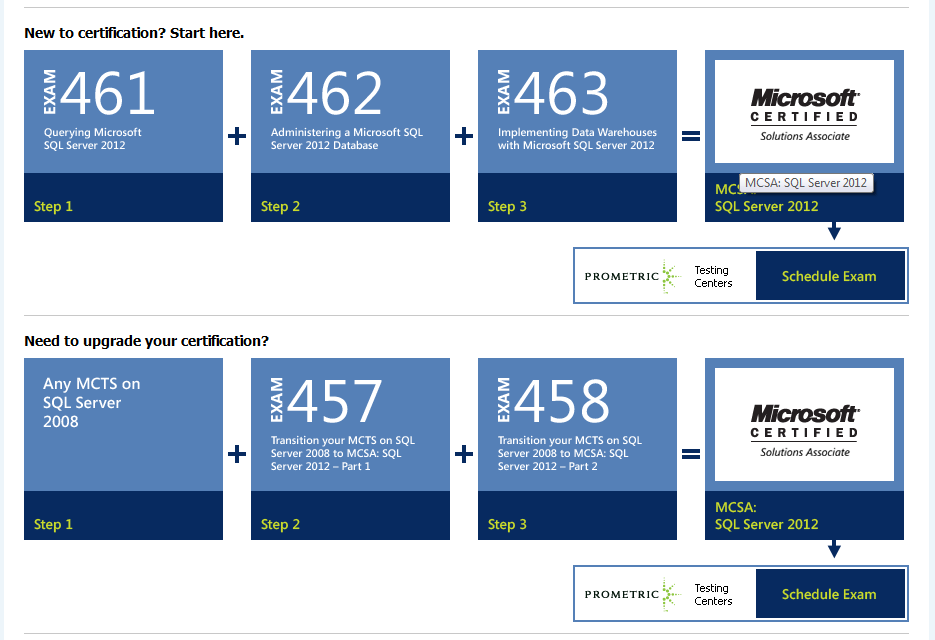Viewport: 935px width, 640px height.
Task: Click Prometric logo in bottom scheduling box
Action: (x=633, y=594)
